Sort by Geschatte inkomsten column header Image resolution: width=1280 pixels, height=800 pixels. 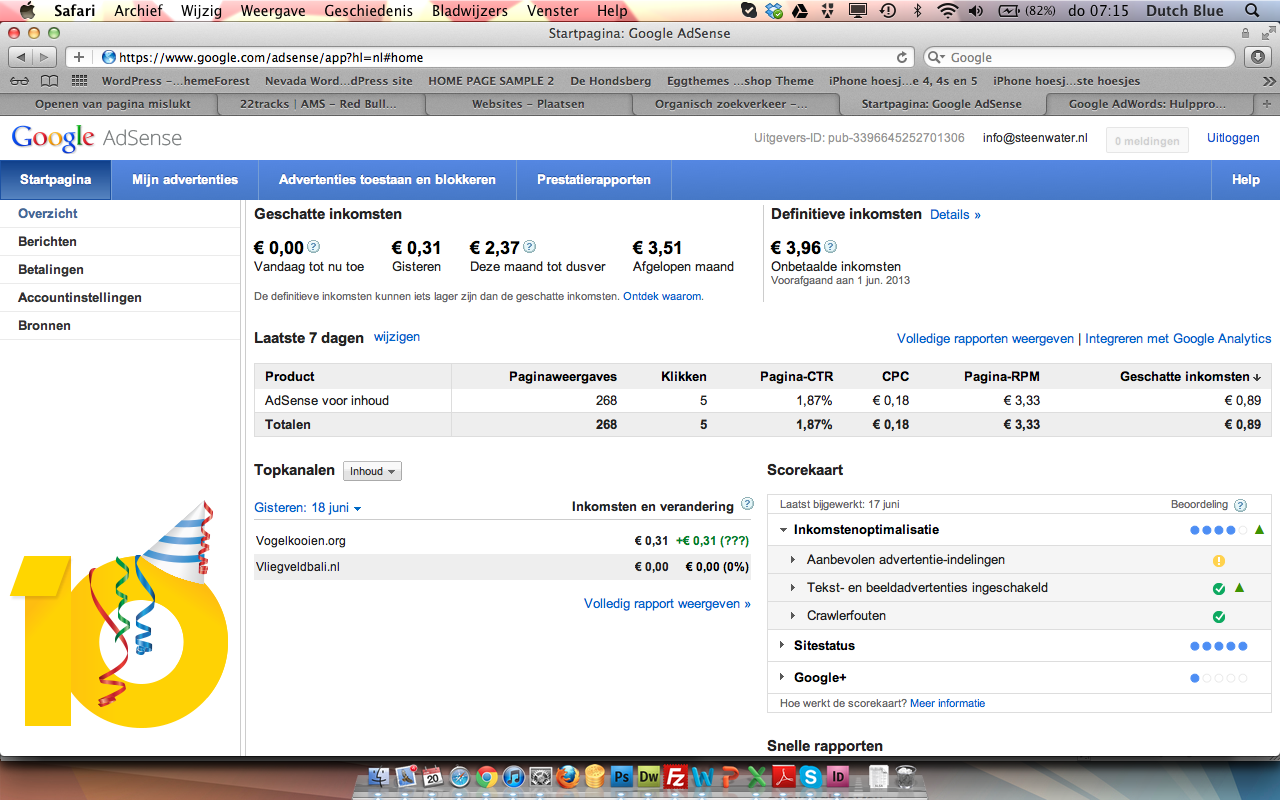pyautogui.click(x=1190, y=376)
